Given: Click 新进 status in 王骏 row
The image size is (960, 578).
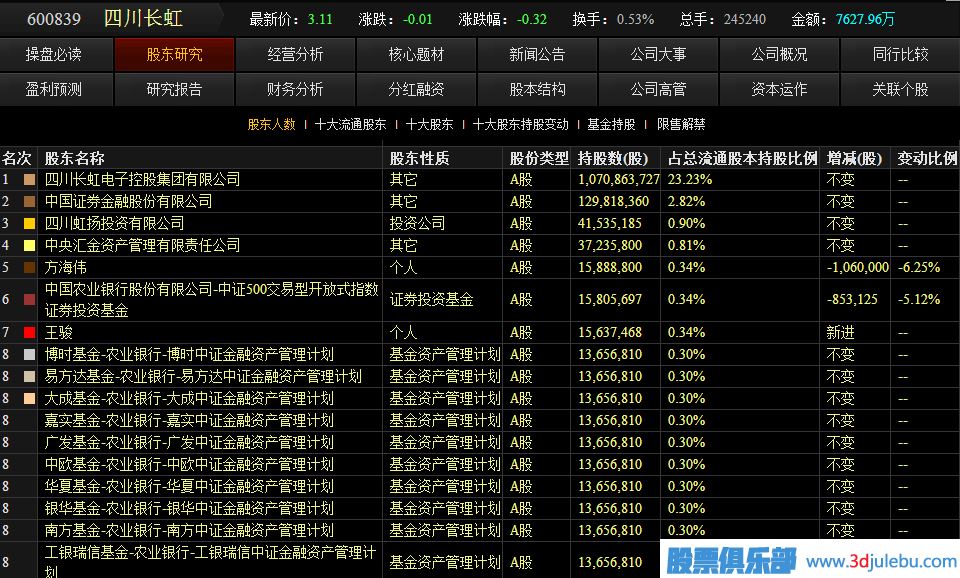Looking at the screenshot, I should pyautogui.click(x=840, y=332).
